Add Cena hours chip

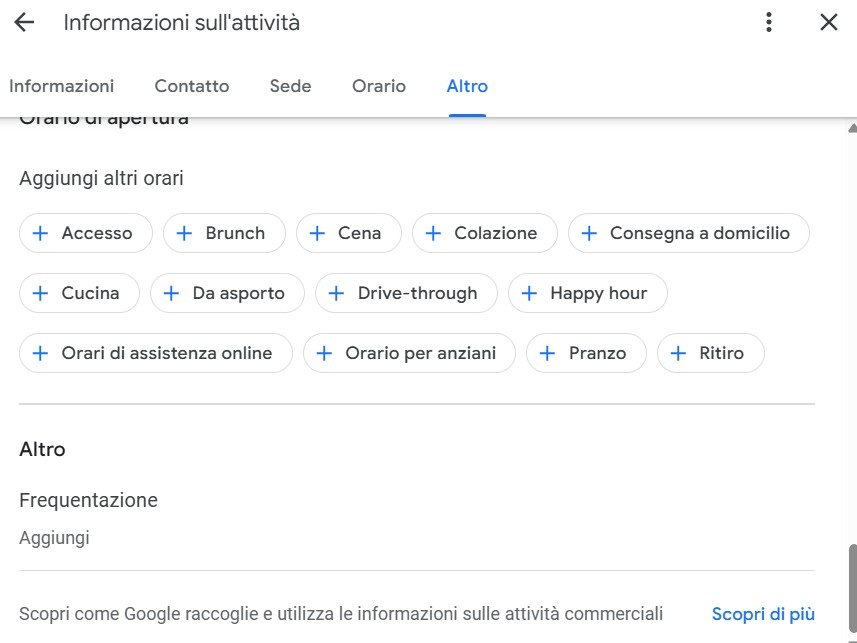pyautogui.click(x=348, y=233)
